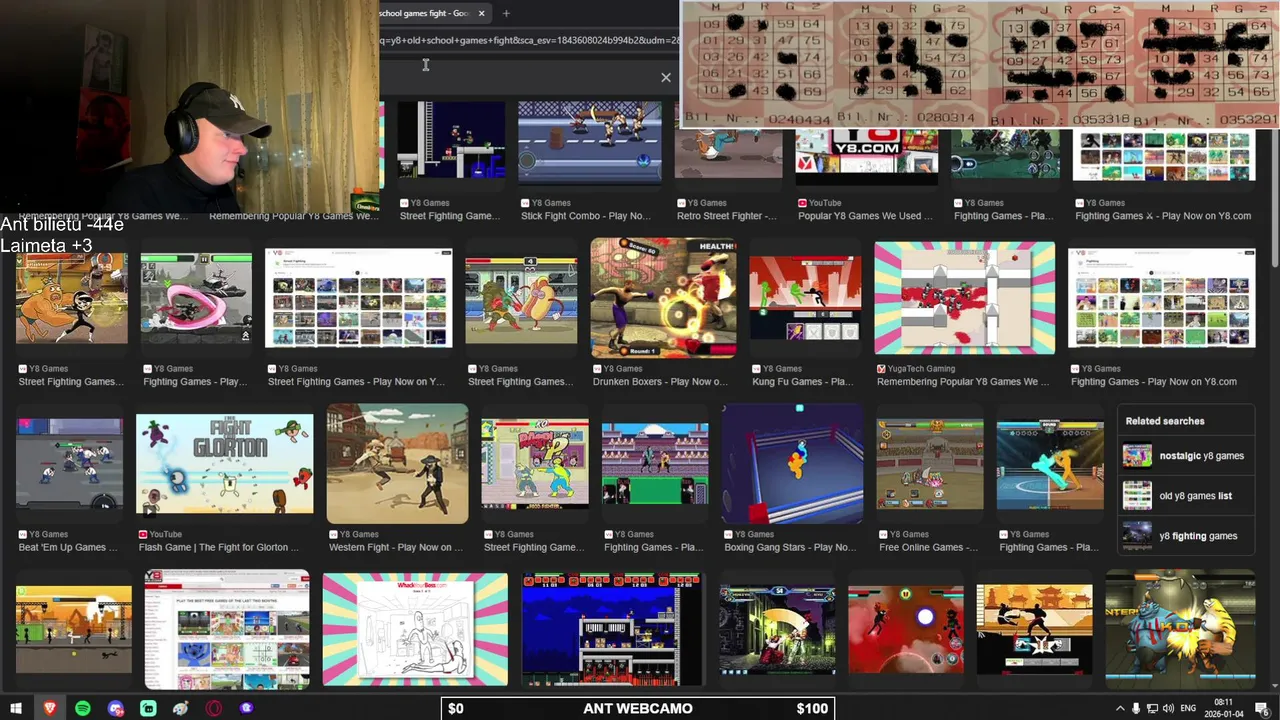Open network status tray icon
Viewport: 1280px width, 720px height.
[x=1152, y=708]
